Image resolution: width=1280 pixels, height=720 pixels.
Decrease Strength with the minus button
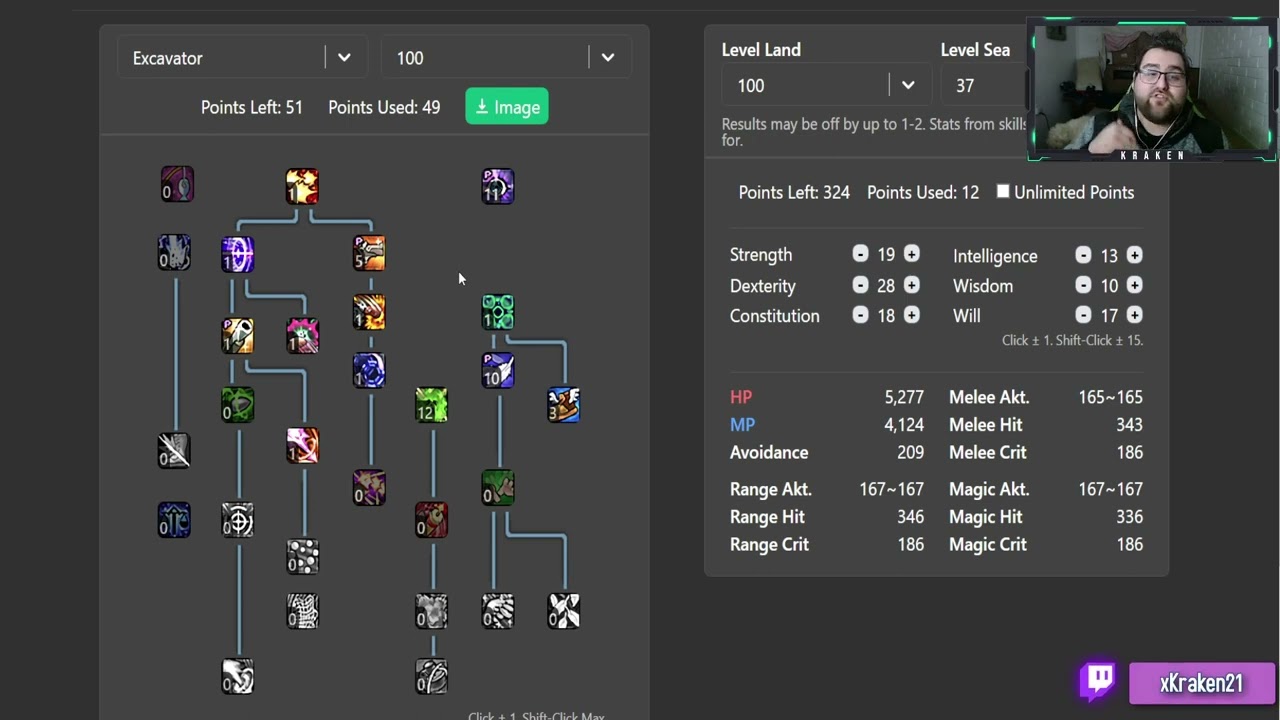[x=860, y=254]
